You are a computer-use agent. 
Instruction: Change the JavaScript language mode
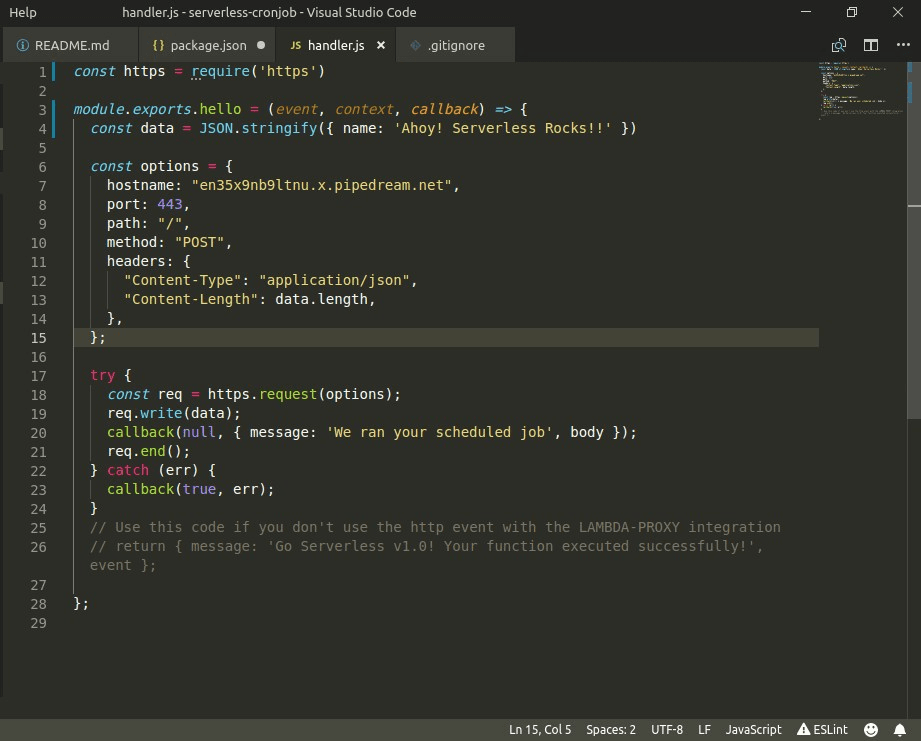pyautogui.click(x=753, y=729)
